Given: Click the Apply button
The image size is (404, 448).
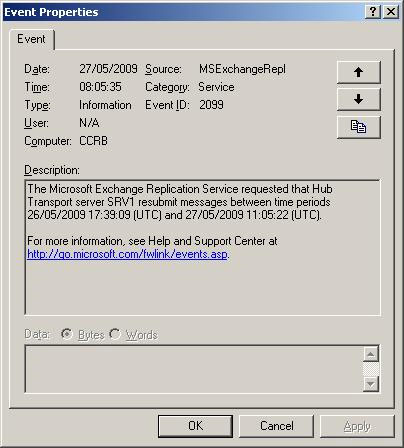Looking at the screenshot, I should 357,426.
